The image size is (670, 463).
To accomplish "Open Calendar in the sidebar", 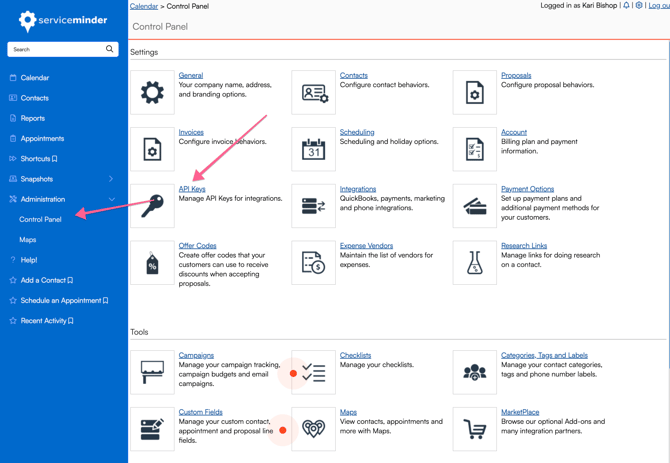I will (35, 78).
